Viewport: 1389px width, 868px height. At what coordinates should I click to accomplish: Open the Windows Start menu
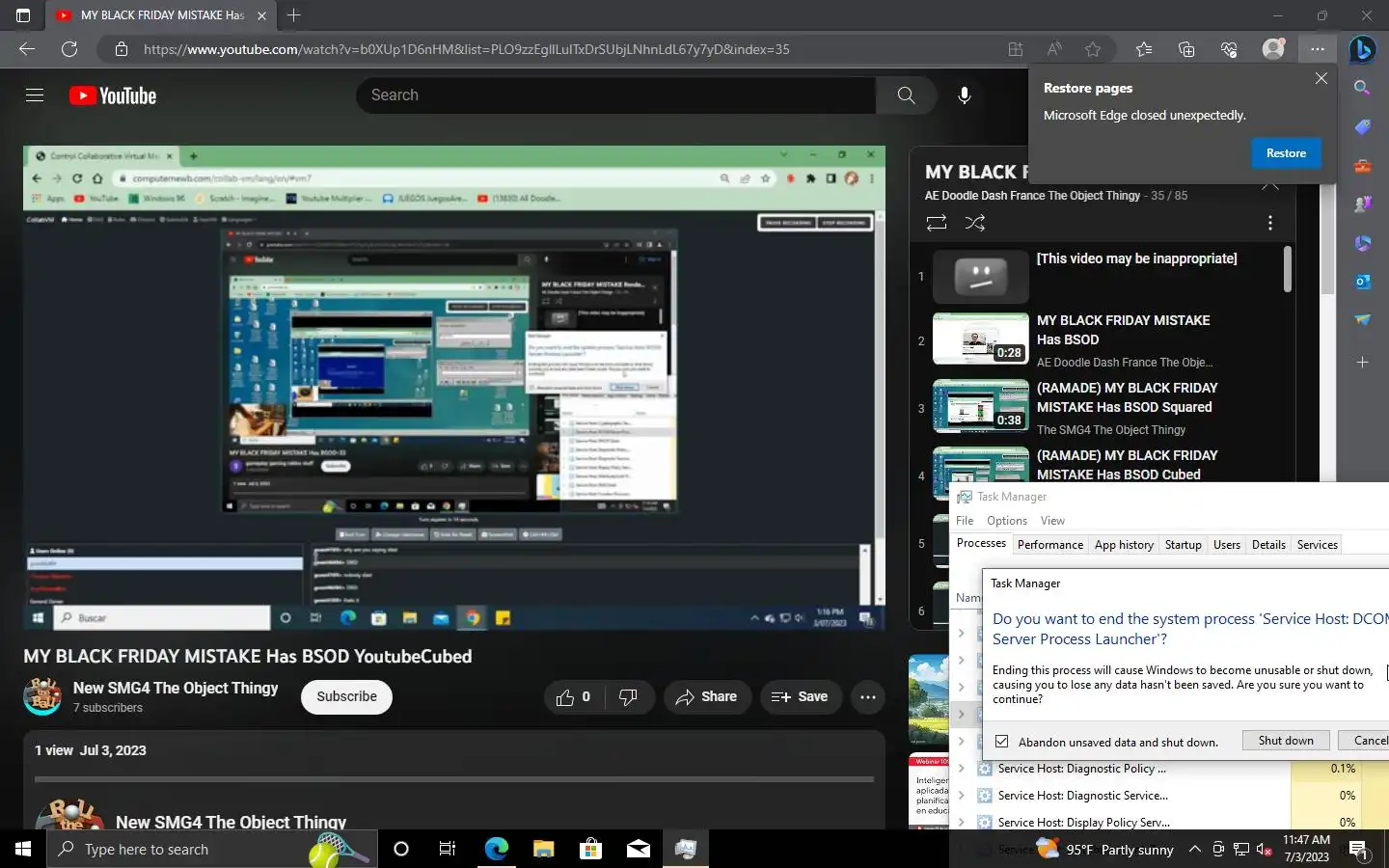click(x=23, y=849)
